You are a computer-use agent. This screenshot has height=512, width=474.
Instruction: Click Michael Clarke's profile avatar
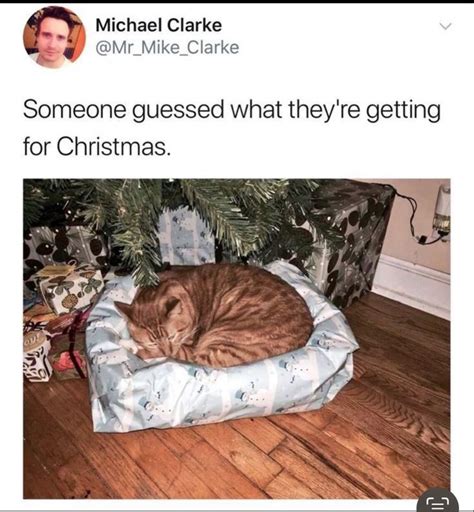[54, 37]
